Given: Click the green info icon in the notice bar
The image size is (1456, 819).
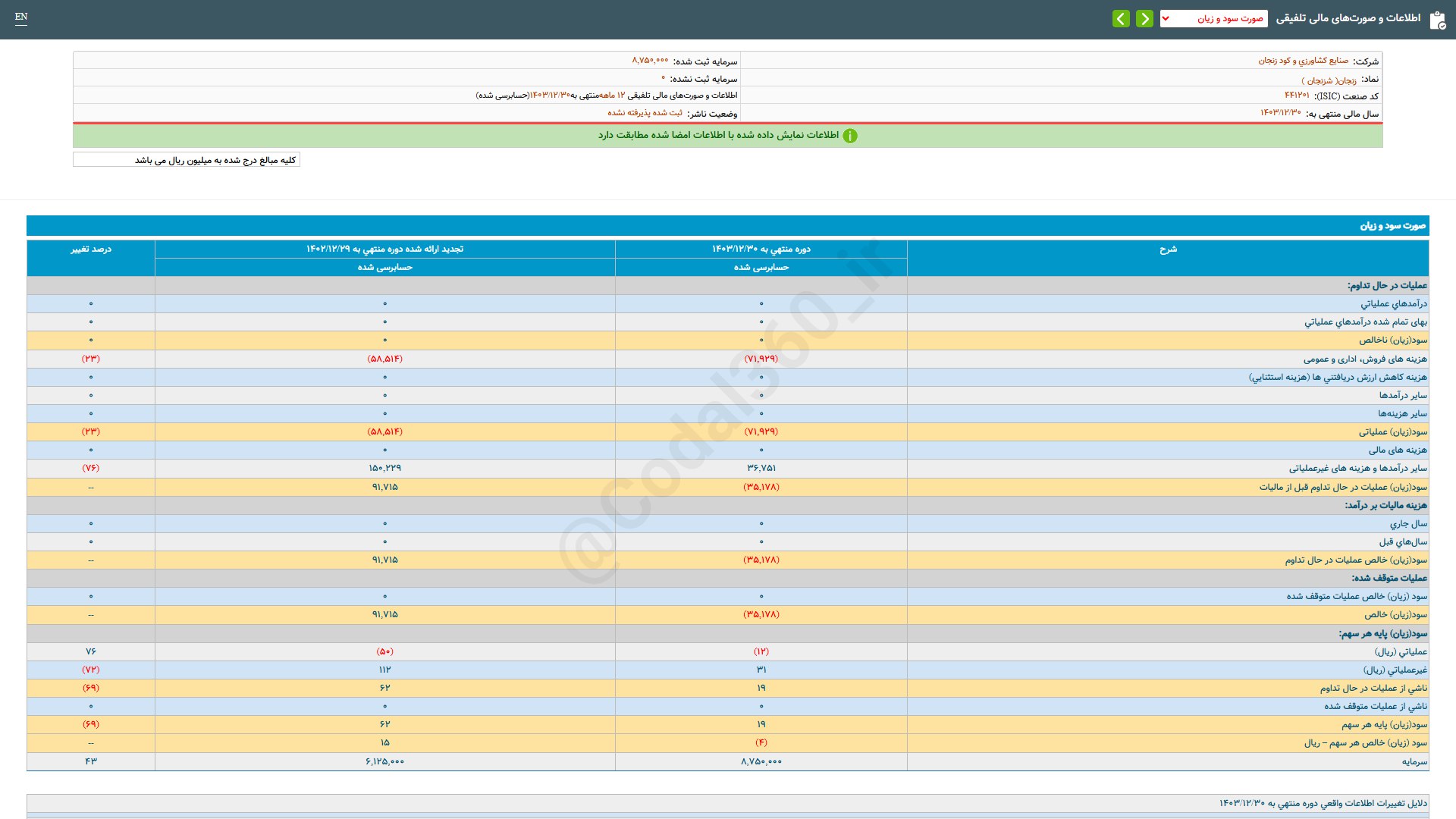Looking at the screenshot, I should (850, 136).
